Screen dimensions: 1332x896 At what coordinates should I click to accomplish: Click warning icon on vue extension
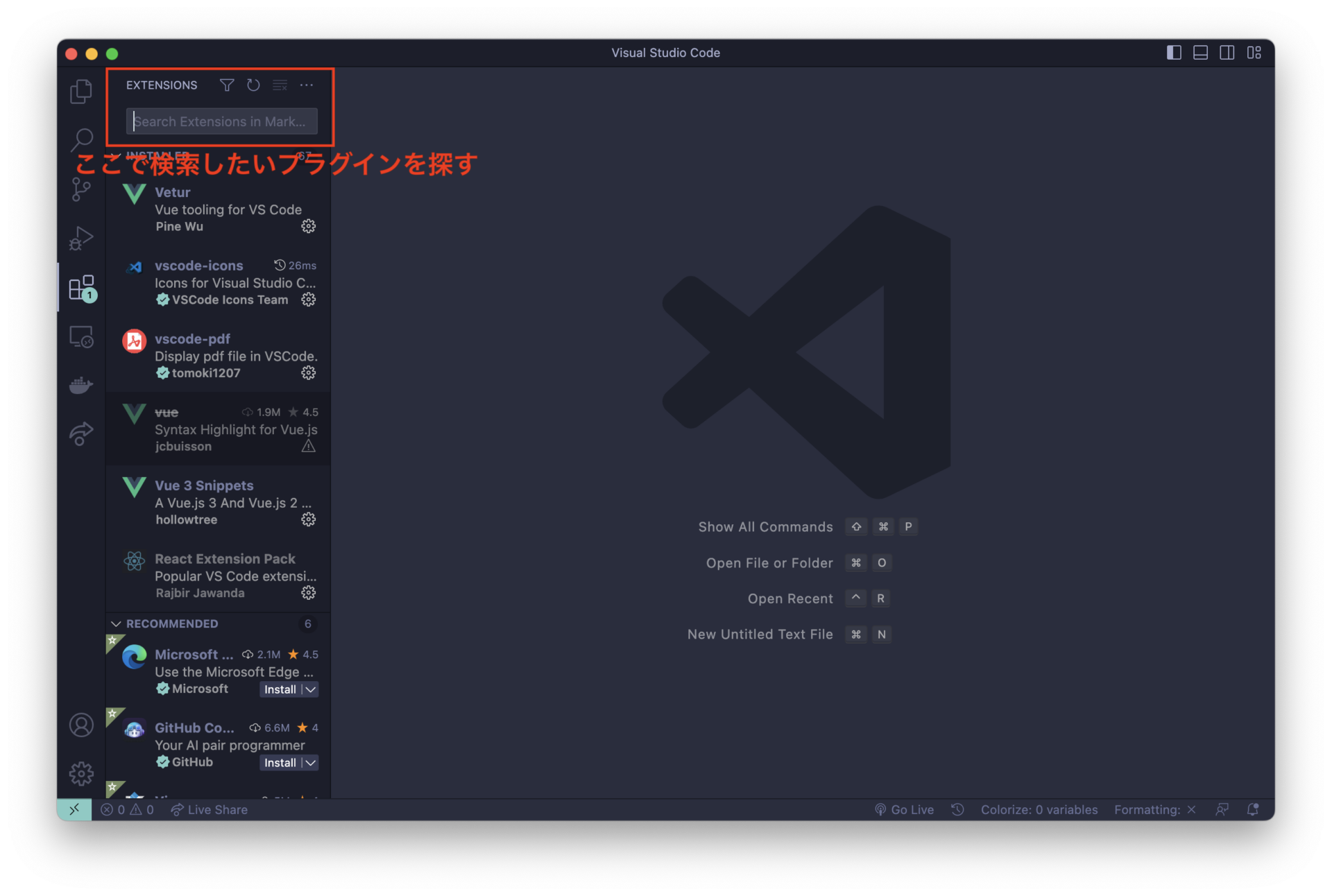coord(309,446)
